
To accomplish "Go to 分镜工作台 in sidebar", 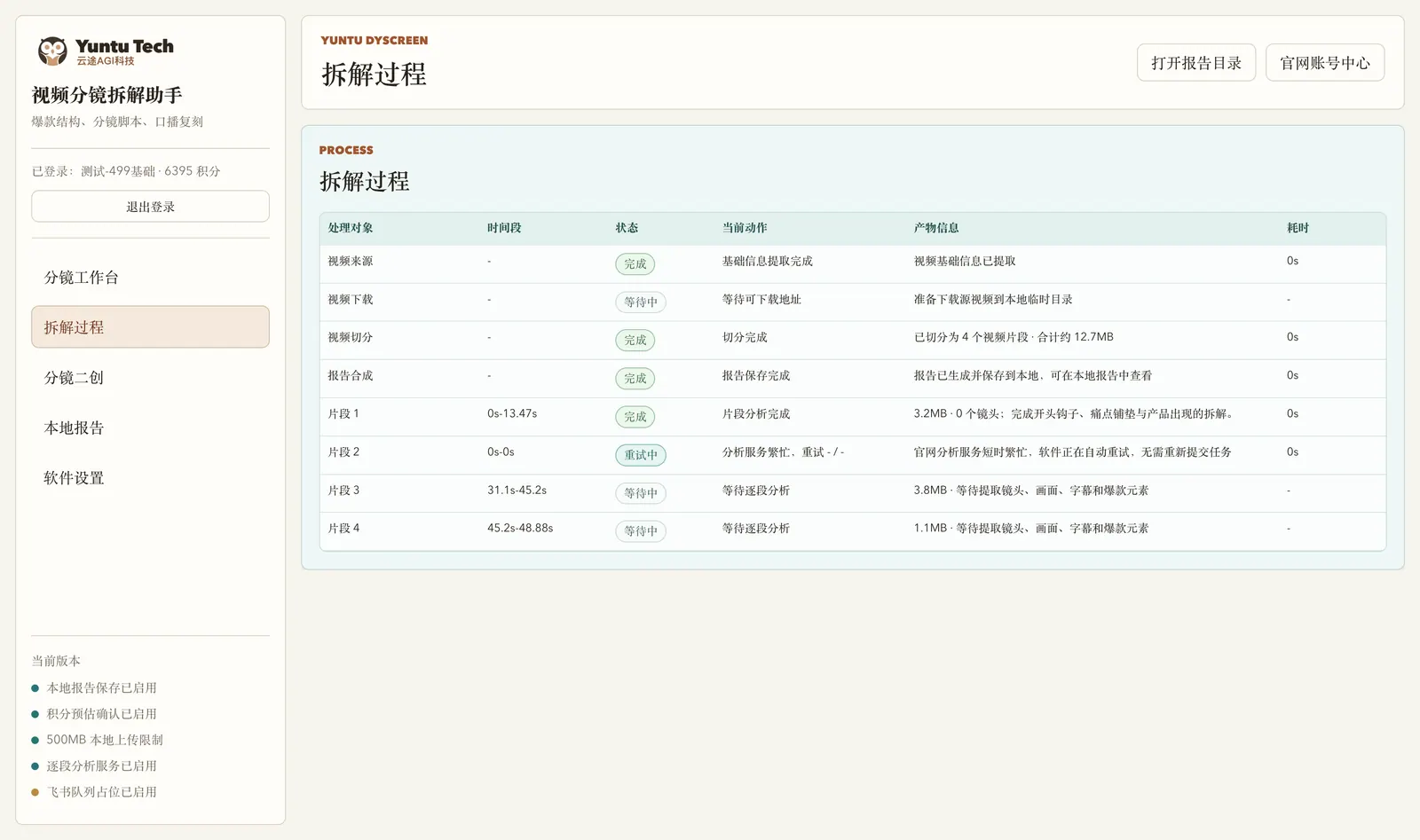I will [x=150, y=277].
